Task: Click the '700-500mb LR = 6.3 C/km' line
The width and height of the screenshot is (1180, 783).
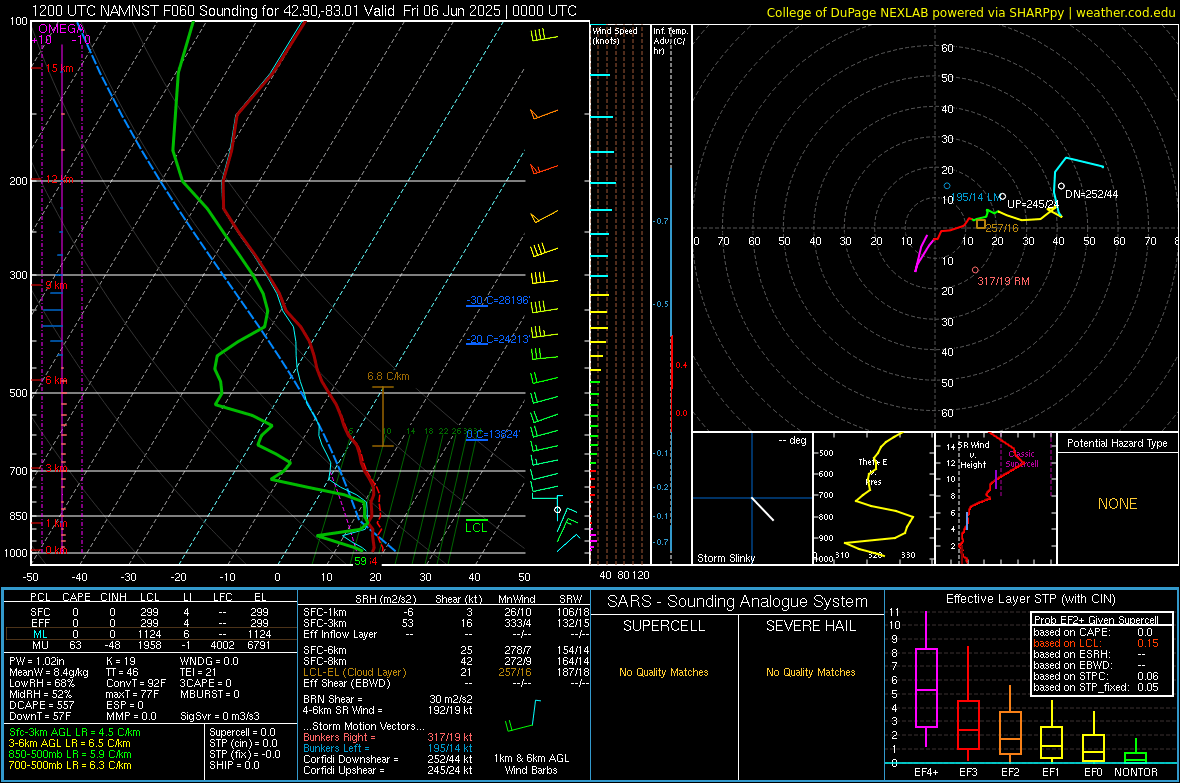Action: pyautogui.click(x=70, y=765)
